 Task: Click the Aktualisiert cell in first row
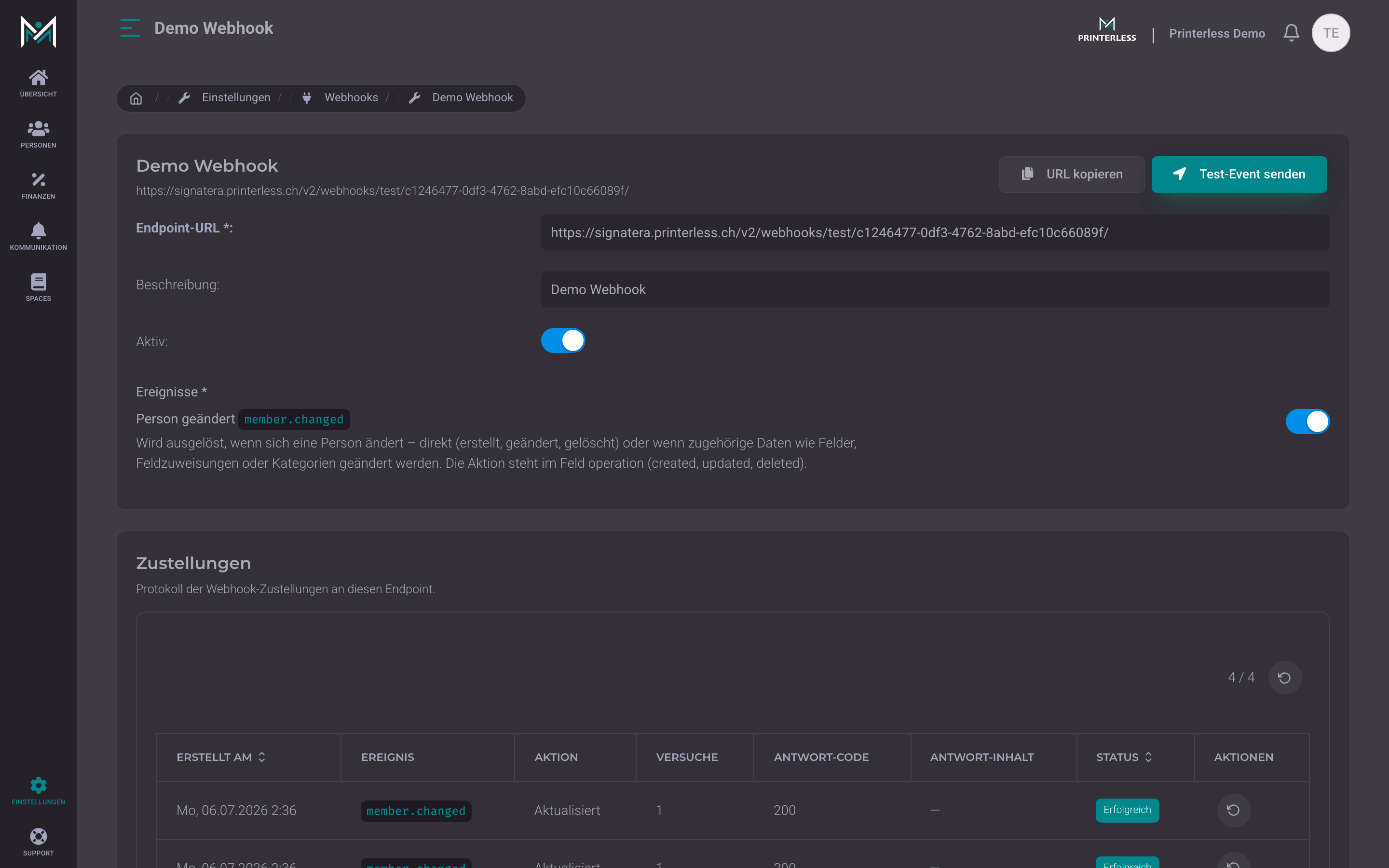tap(567, 810)
